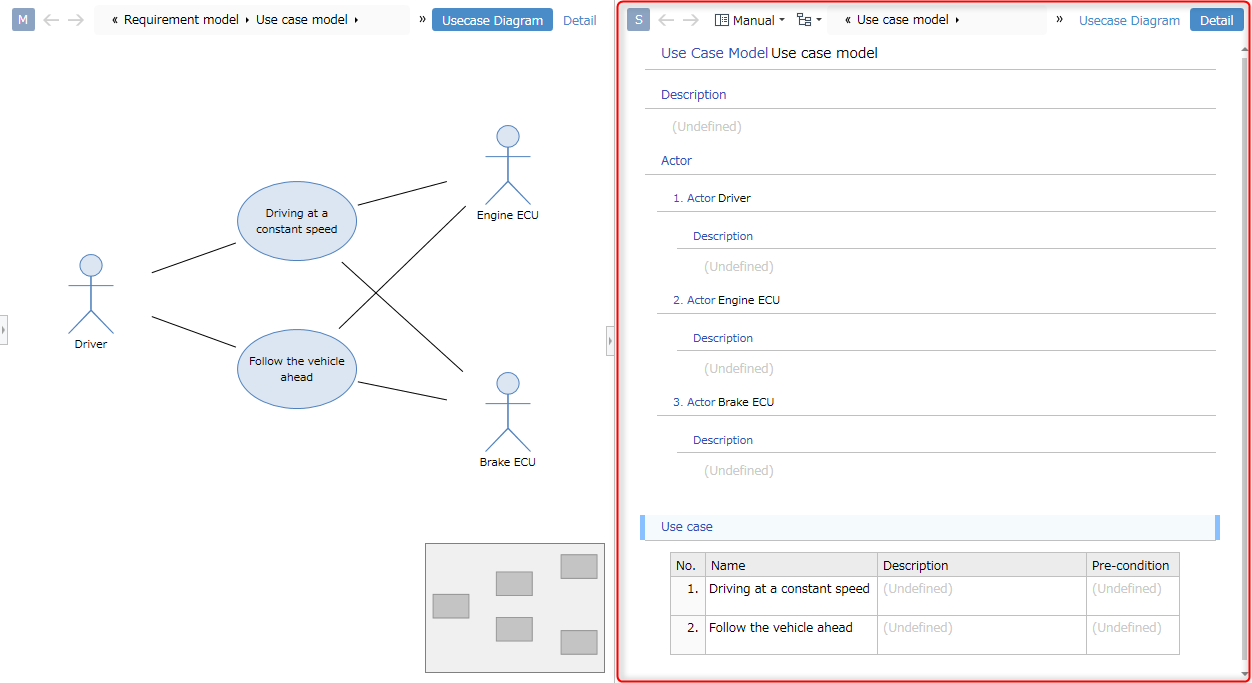Select the Driver actor figure in diagram
The width and height of the screenshot is (1252, 683).
pyautogui.click(x=91, y=301)
